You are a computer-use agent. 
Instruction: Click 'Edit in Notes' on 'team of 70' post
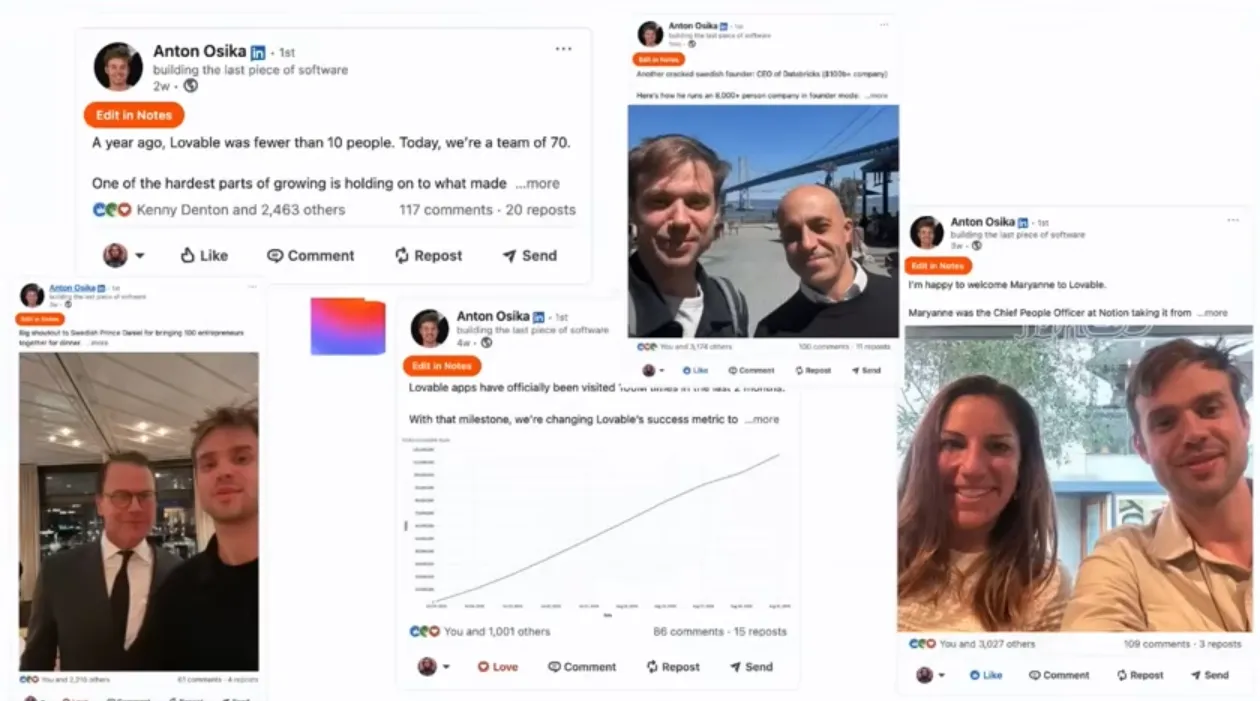(134, 115)
